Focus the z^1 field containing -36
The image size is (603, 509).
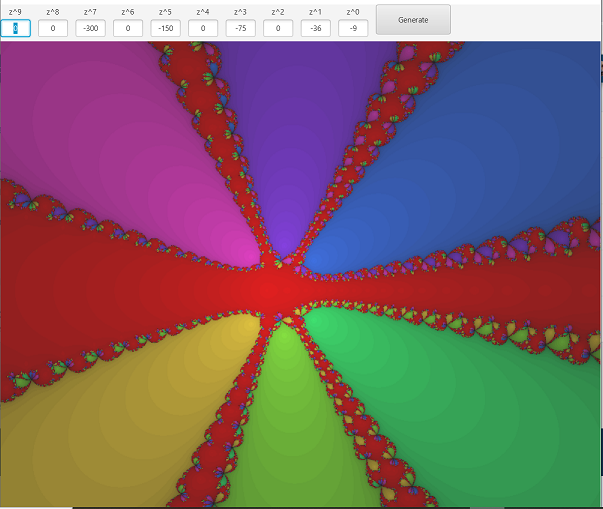click(315, 28)
